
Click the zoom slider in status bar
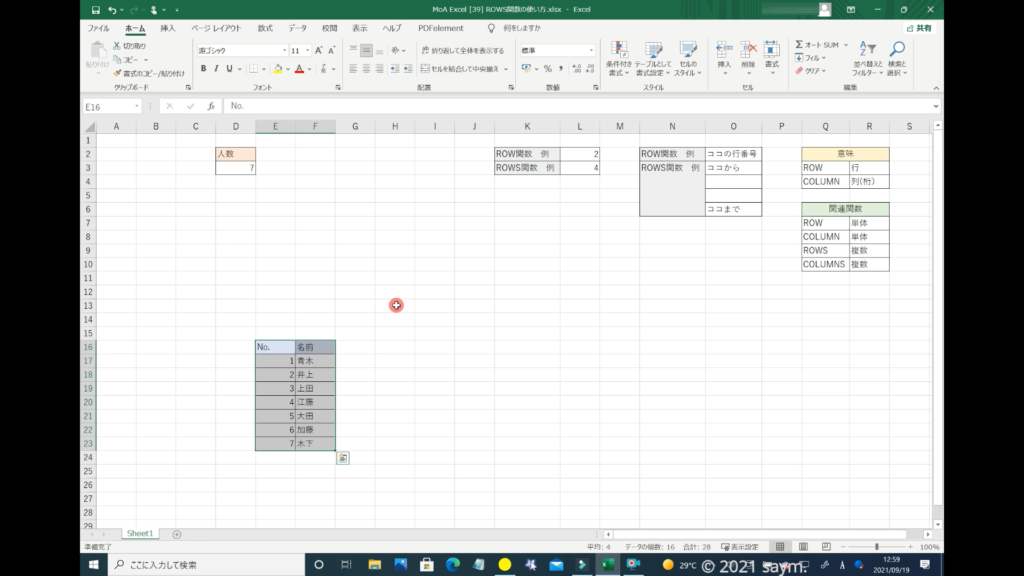pyautogui.click(x=877, y=547)
